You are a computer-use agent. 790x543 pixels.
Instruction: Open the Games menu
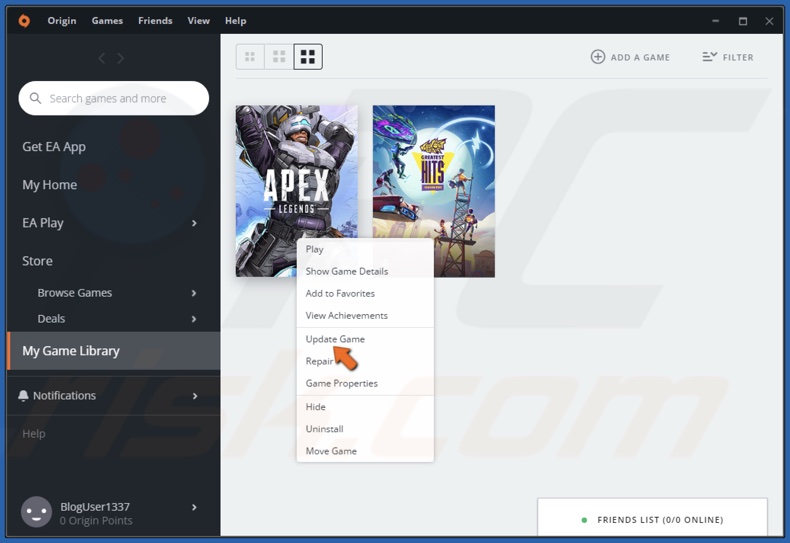107,21
